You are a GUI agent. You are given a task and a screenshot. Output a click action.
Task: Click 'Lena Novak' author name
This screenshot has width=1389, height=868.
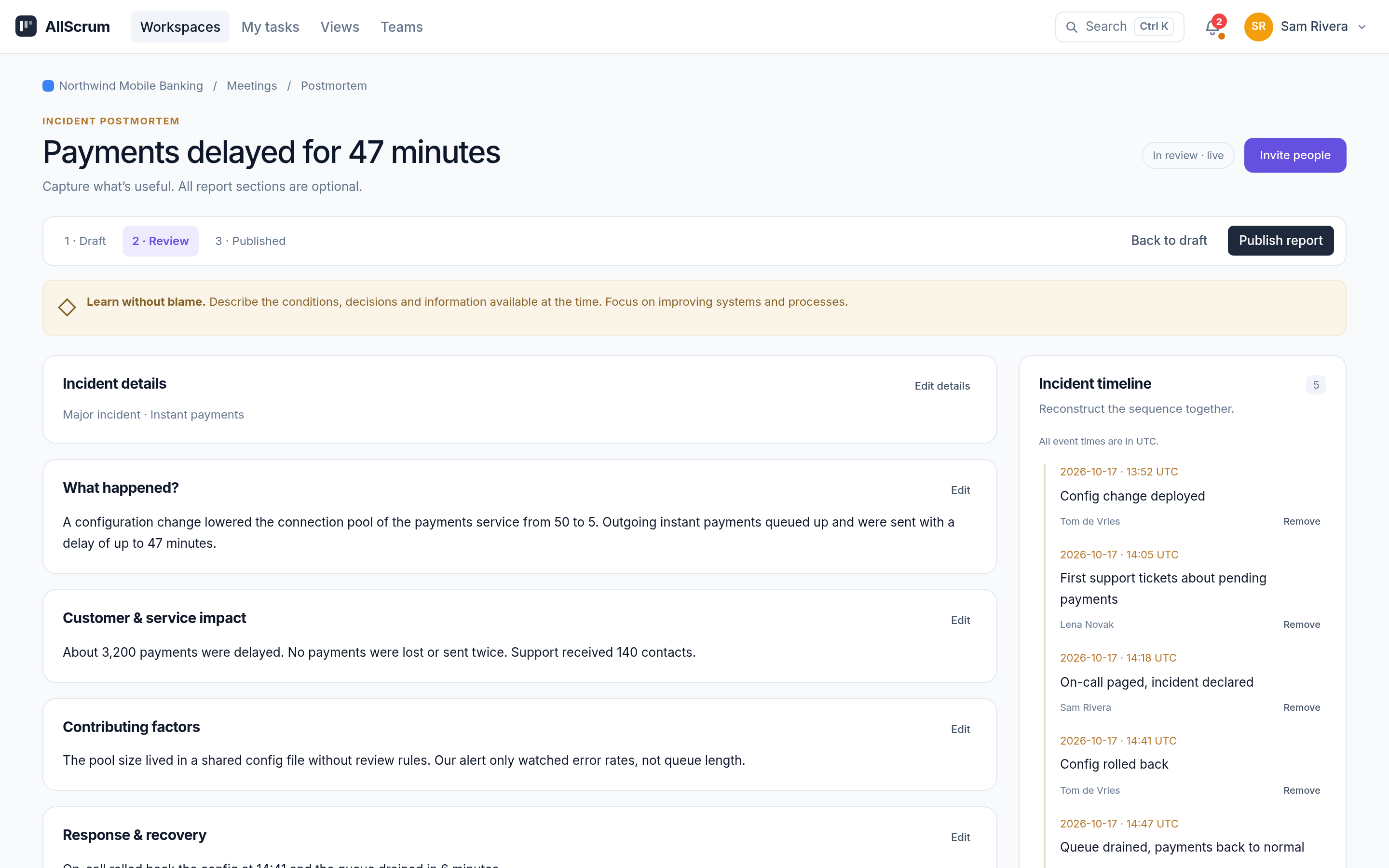[x=1087, y=624]
